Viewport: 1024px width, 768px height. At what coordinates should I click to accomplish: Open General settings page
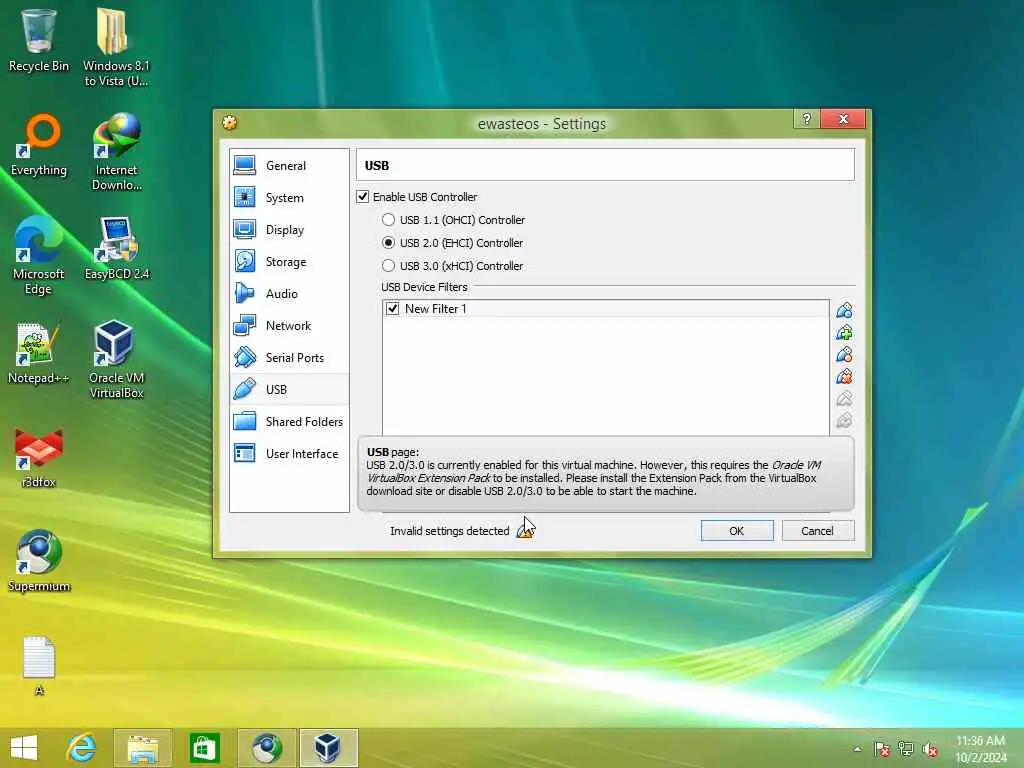289,165
